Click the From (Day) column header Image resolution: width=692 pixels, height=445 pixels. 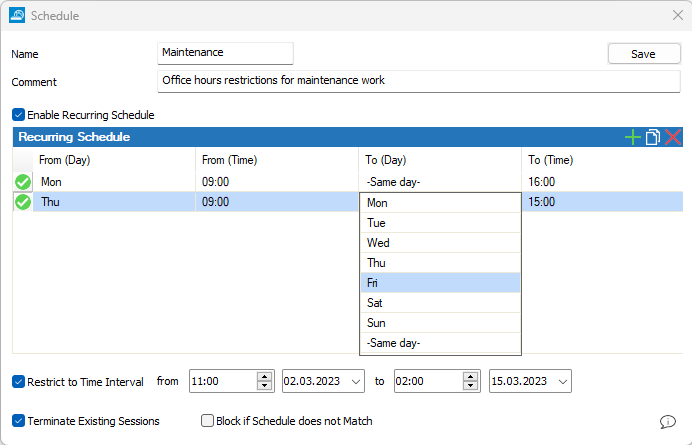click(x=114, y=160)
